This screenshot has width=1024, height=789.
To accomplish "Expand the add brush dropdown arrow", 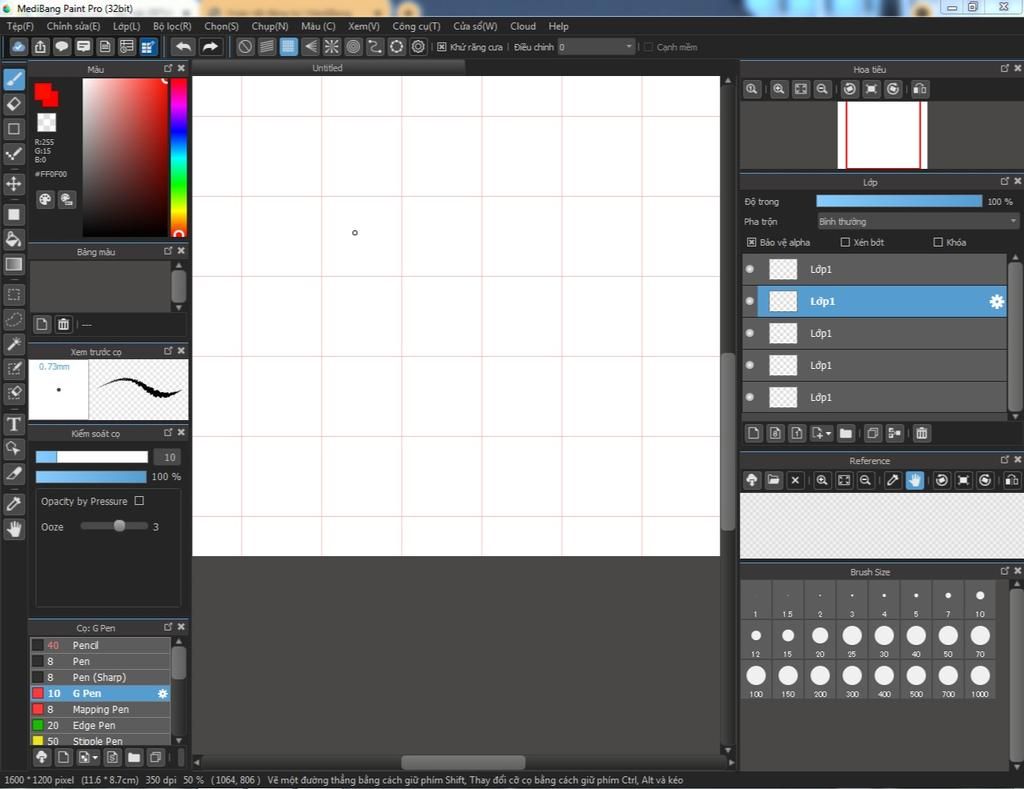I will tap(95, 758).
